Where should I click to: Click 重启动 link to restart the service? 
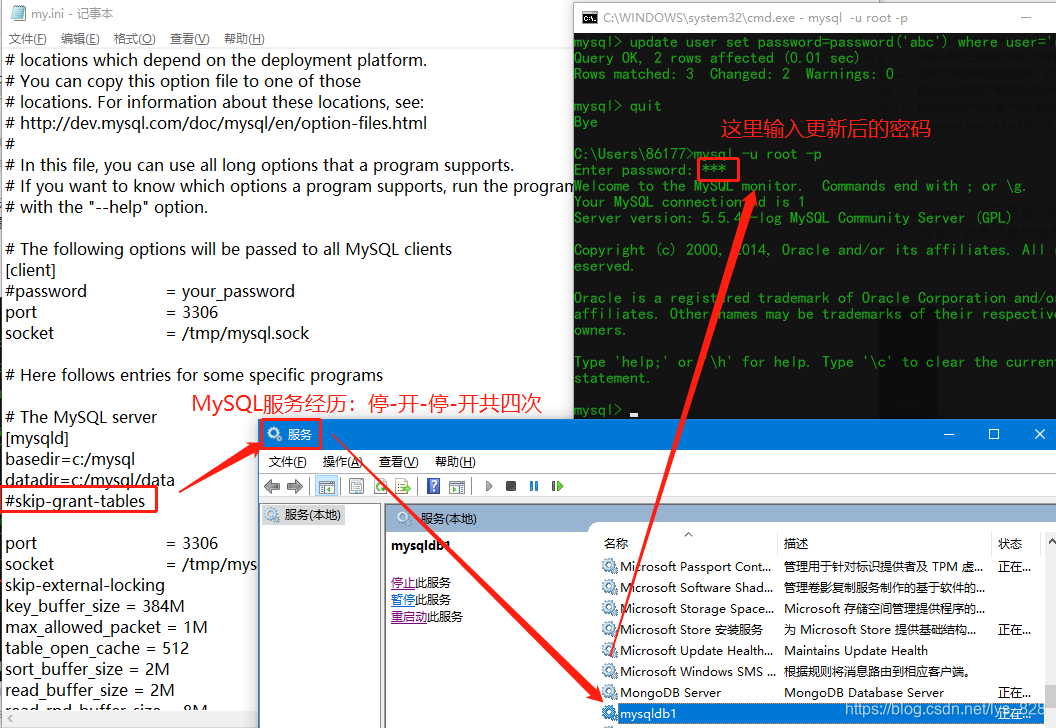[409, 616]
